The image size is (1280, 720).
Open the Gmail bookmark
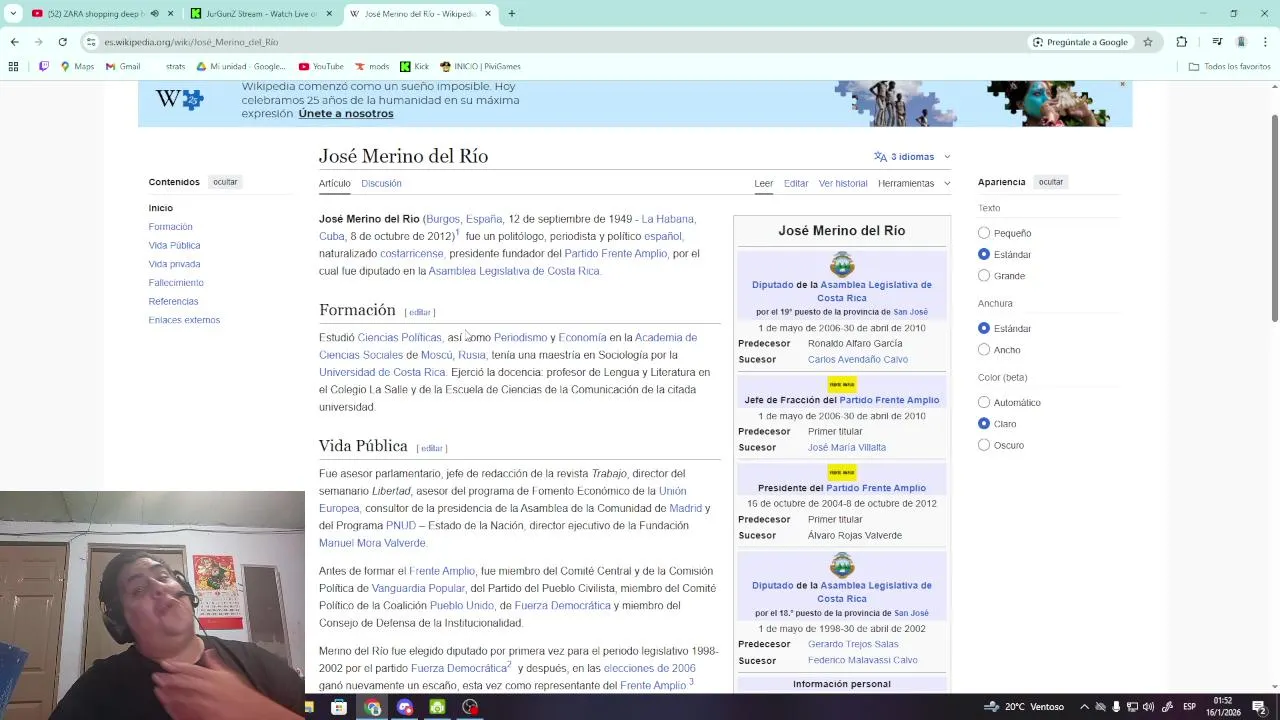tap(123, 66)
